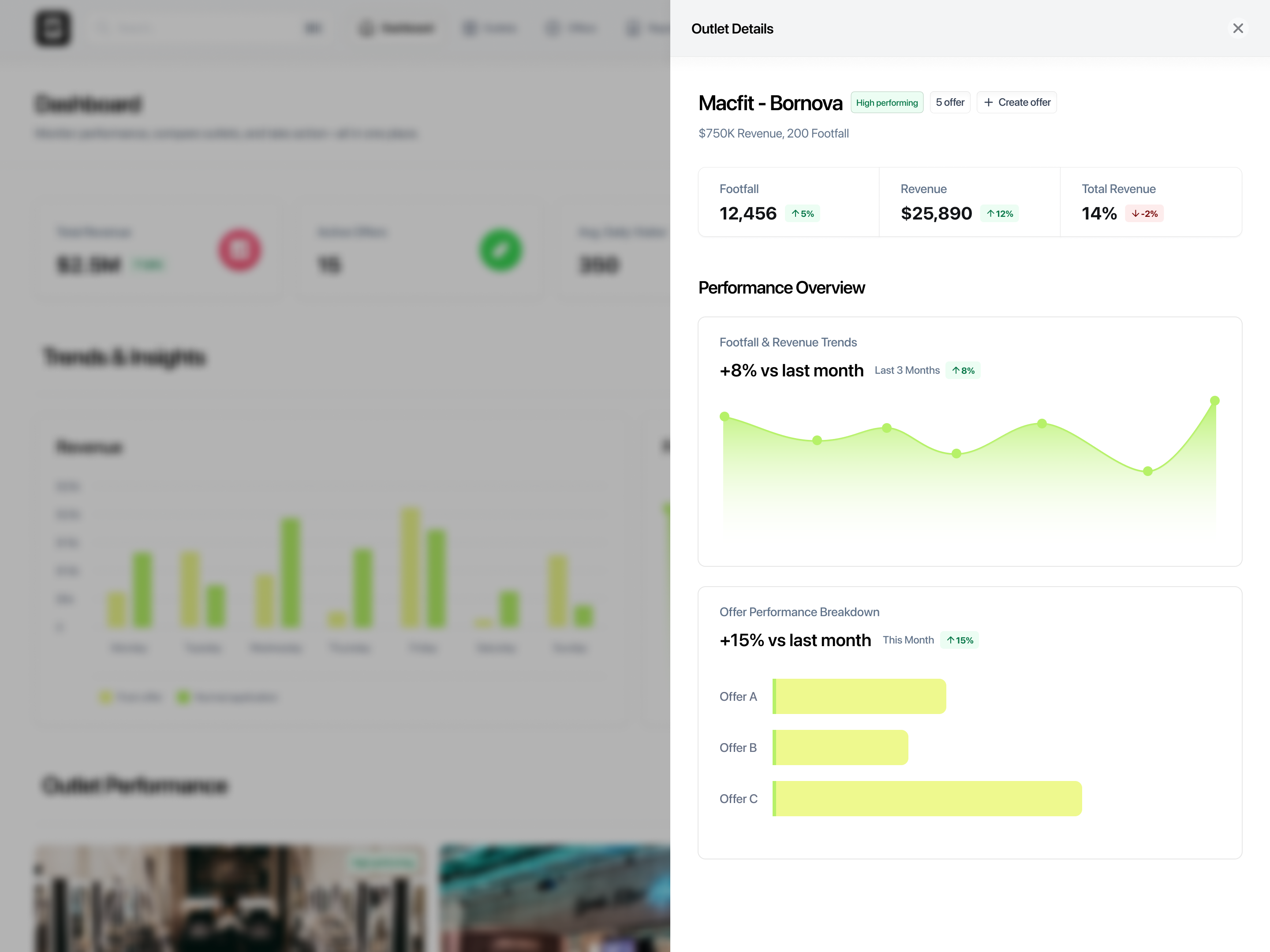Click the Last 3 Months label
Image resolution: width=1270 pixels, height=952 pixels.
[x=907, y=370]
